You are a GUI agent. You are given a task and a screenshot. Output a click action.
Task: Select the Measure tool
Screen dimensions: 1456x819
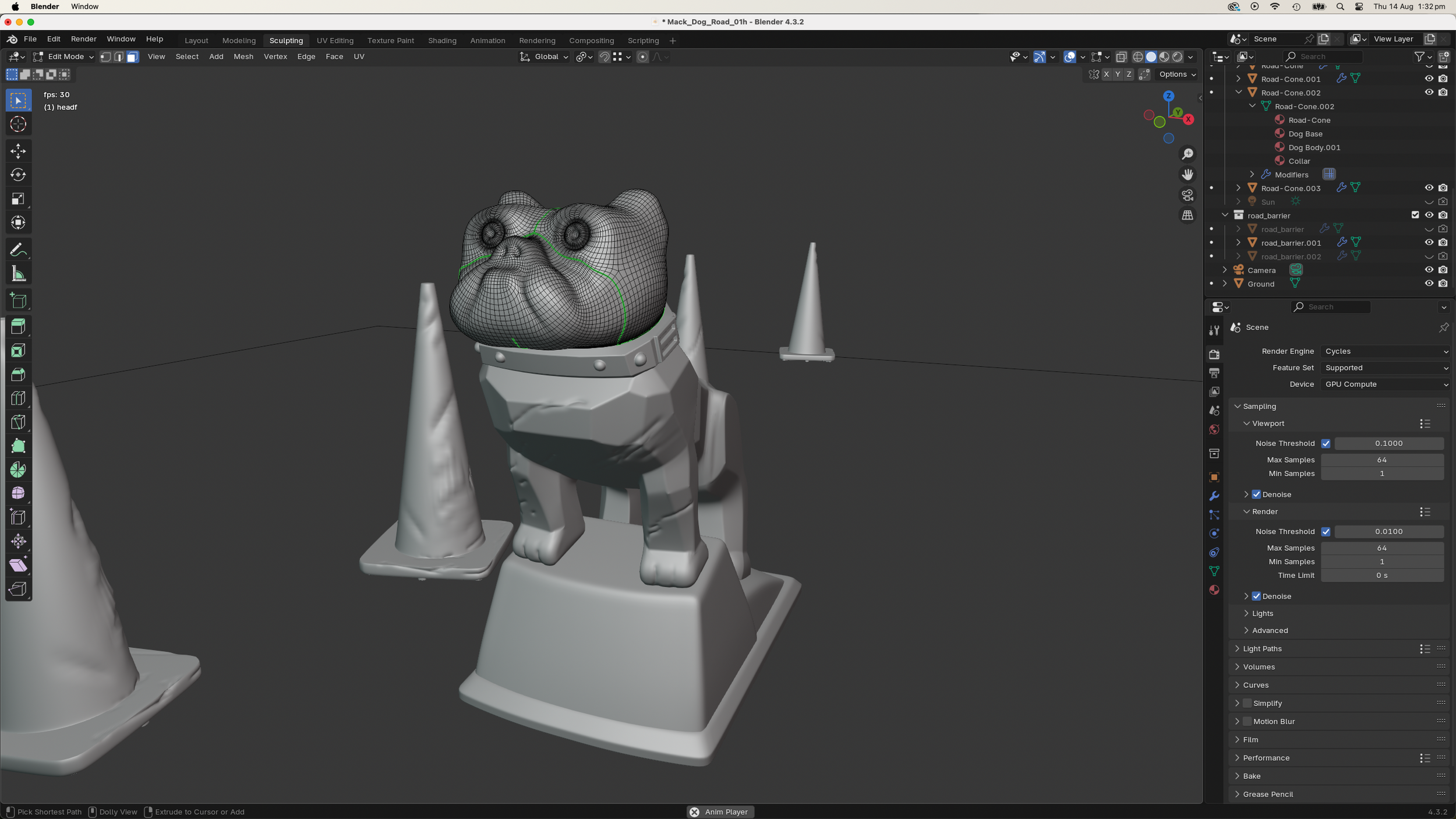click(x=18, y=274)
